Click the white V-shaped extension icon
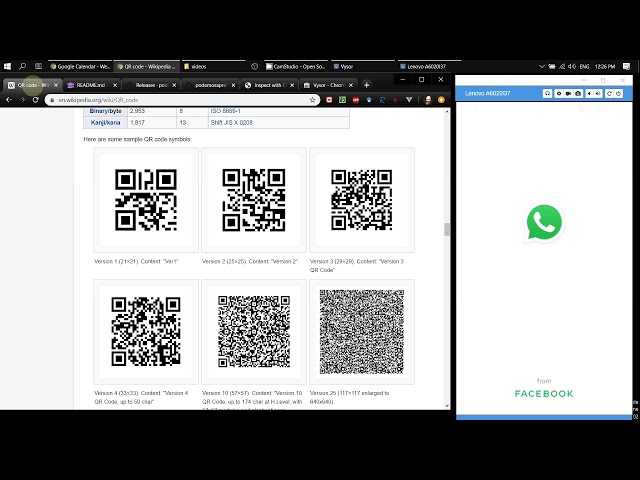This screenshot has width=640, height=480. pyautogui.click(x=409, y=100)
